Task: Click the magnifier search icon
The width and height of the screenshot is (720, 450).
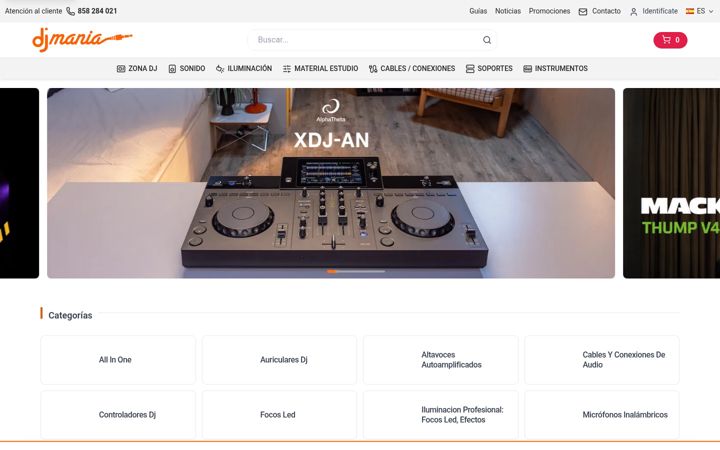Action: coord(487,40)
